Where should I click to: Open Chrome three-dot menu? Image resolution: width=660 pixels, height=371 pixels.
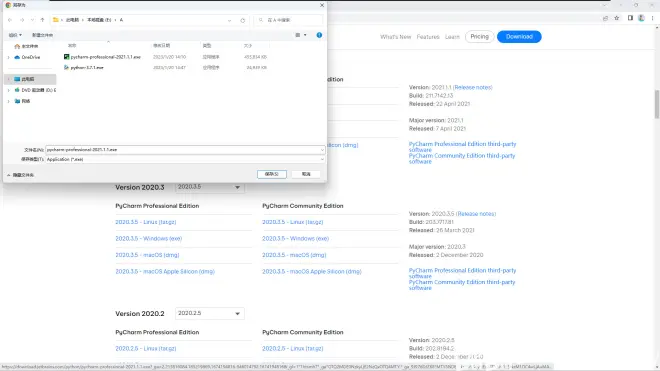click(x=652, y=18)
